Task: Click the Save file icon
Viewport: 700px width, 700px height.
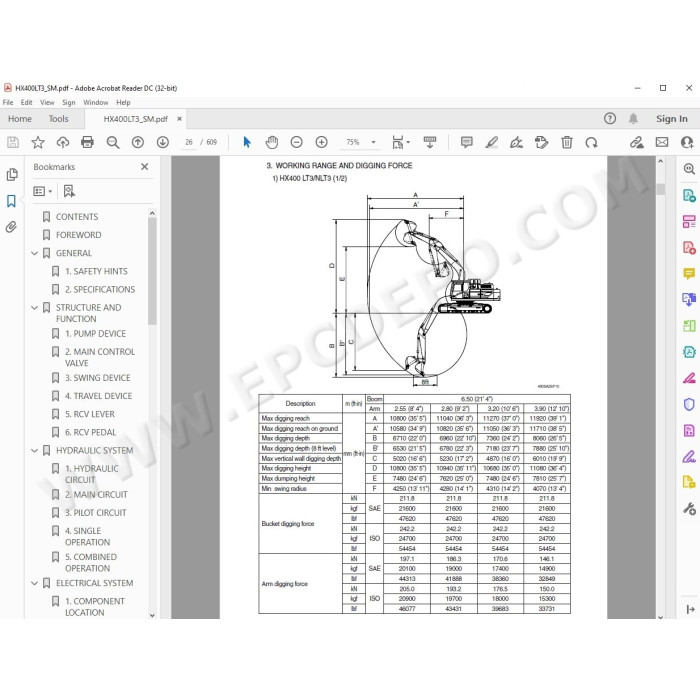Action: click(x=13, y=142)
